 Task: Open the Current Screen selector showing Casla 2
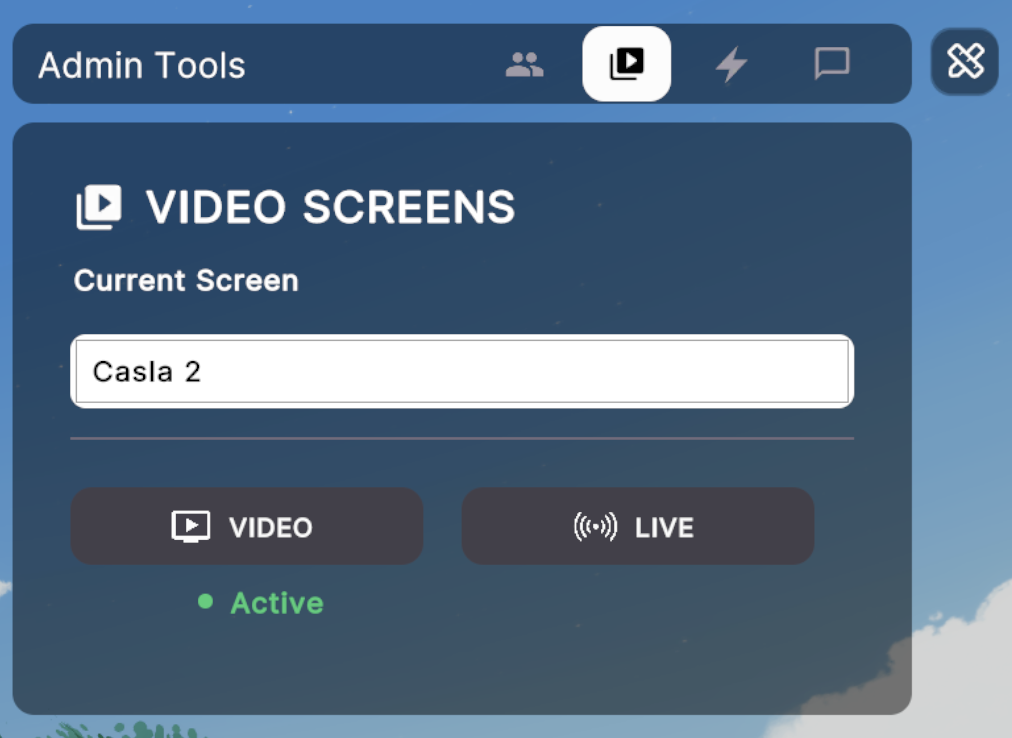tap(462, 372)
